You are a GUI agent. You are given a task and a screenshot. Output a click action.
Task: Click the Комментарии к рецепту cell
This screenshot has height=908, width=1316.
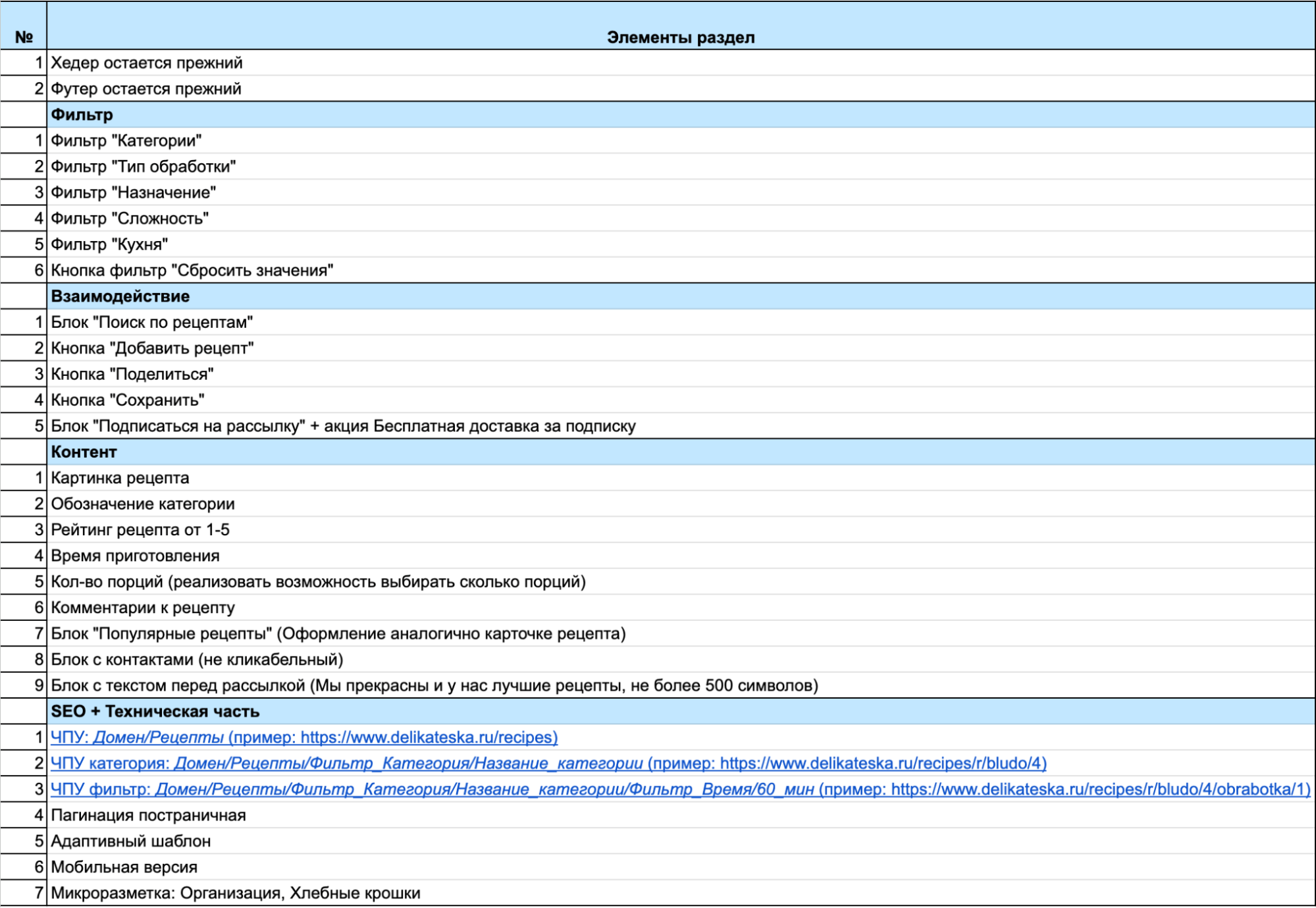tap(143, 608)
